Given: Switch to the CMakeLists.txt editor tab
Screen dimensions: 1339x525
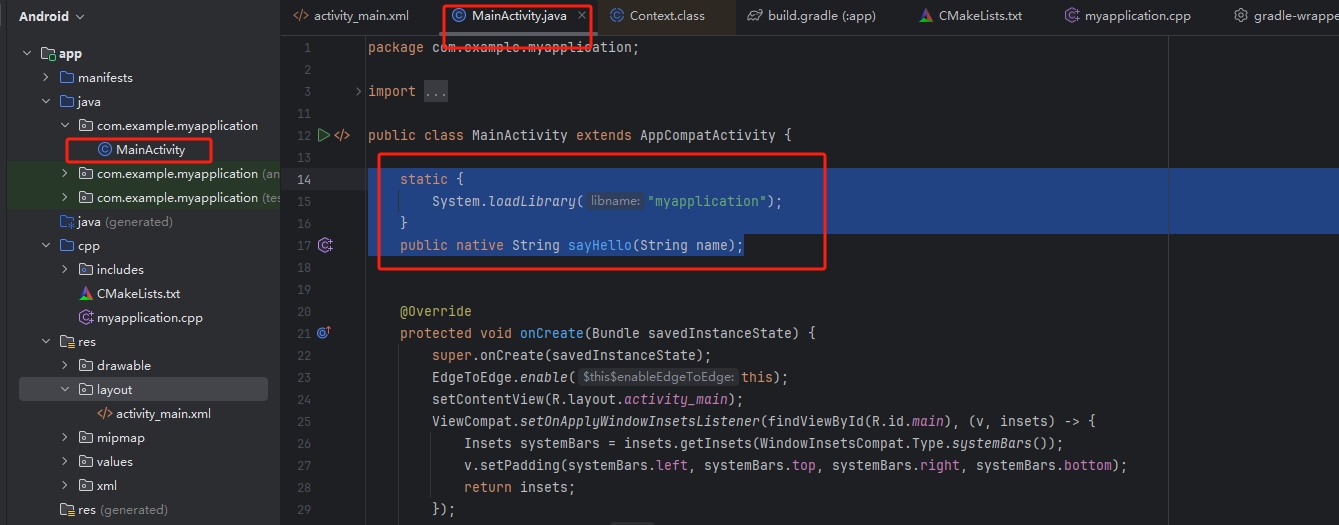Looking at the screenshot, I should click(971, 16).
